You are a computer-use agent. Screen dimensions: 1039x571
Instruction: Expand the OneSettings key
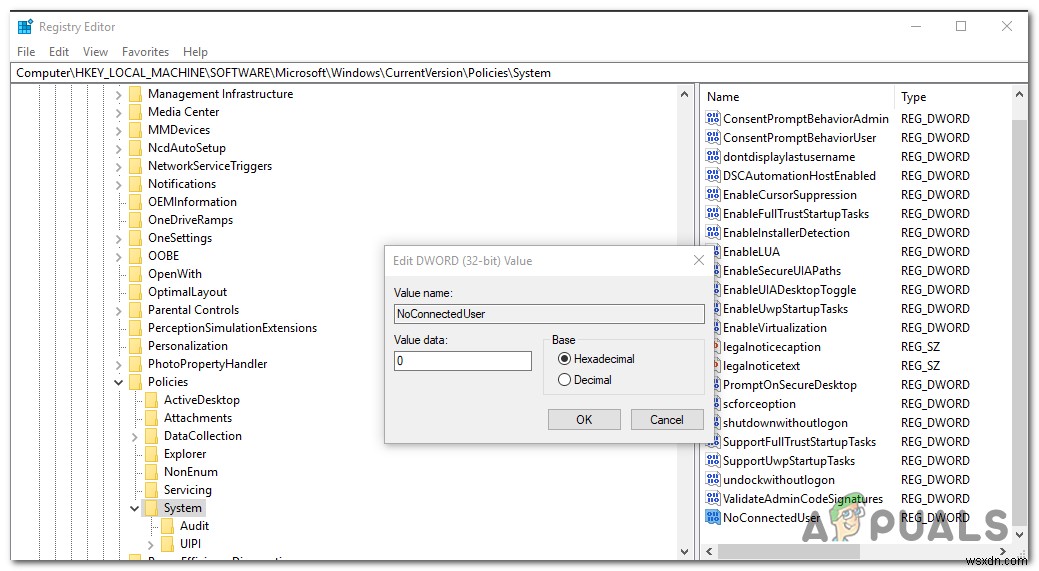tap(119, 238)
